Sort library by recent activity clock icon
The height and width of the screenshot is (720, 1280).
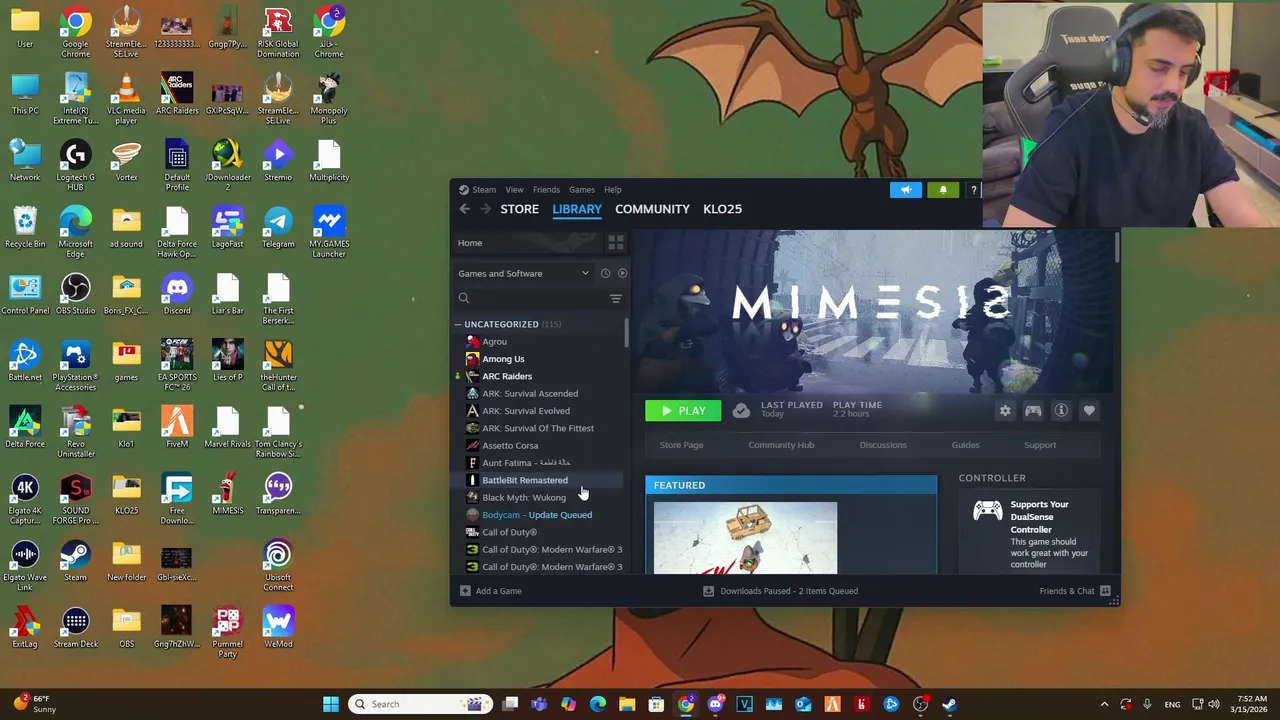pyautogui.click(x=605, y=273)
